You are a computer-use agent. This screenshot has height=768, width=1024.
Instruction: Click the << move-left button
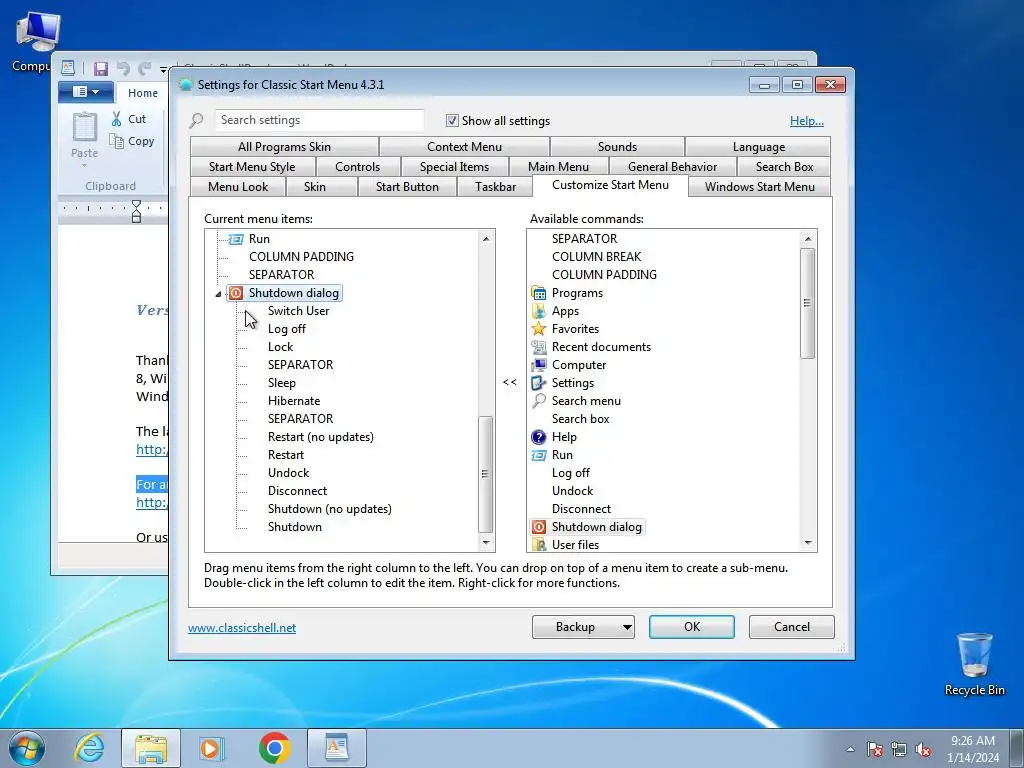point(510,382)
